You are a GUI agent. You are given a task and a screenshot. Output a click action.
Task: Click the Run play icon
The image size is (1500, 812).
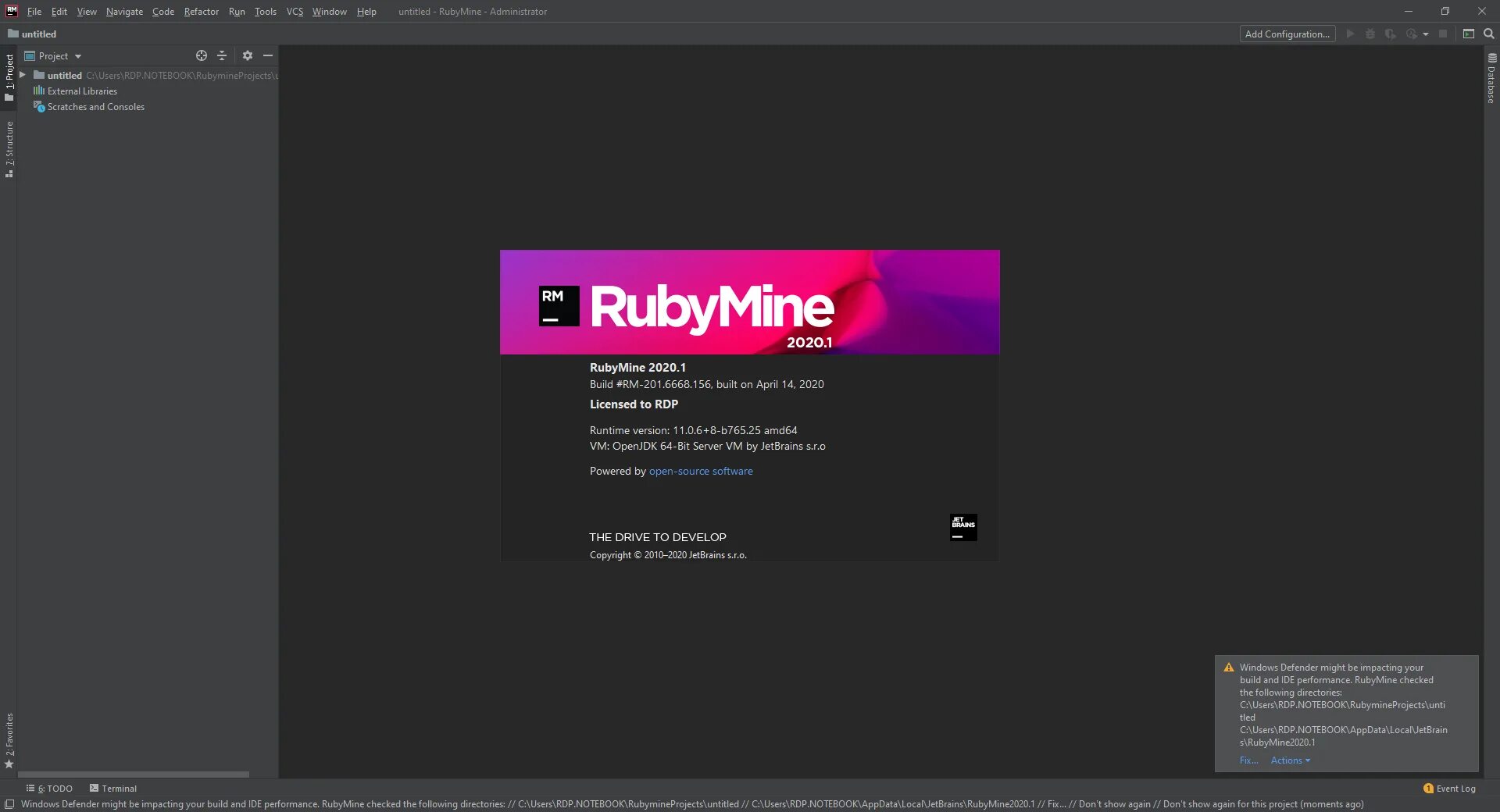pyautogui.click(x=1349, y=34)
